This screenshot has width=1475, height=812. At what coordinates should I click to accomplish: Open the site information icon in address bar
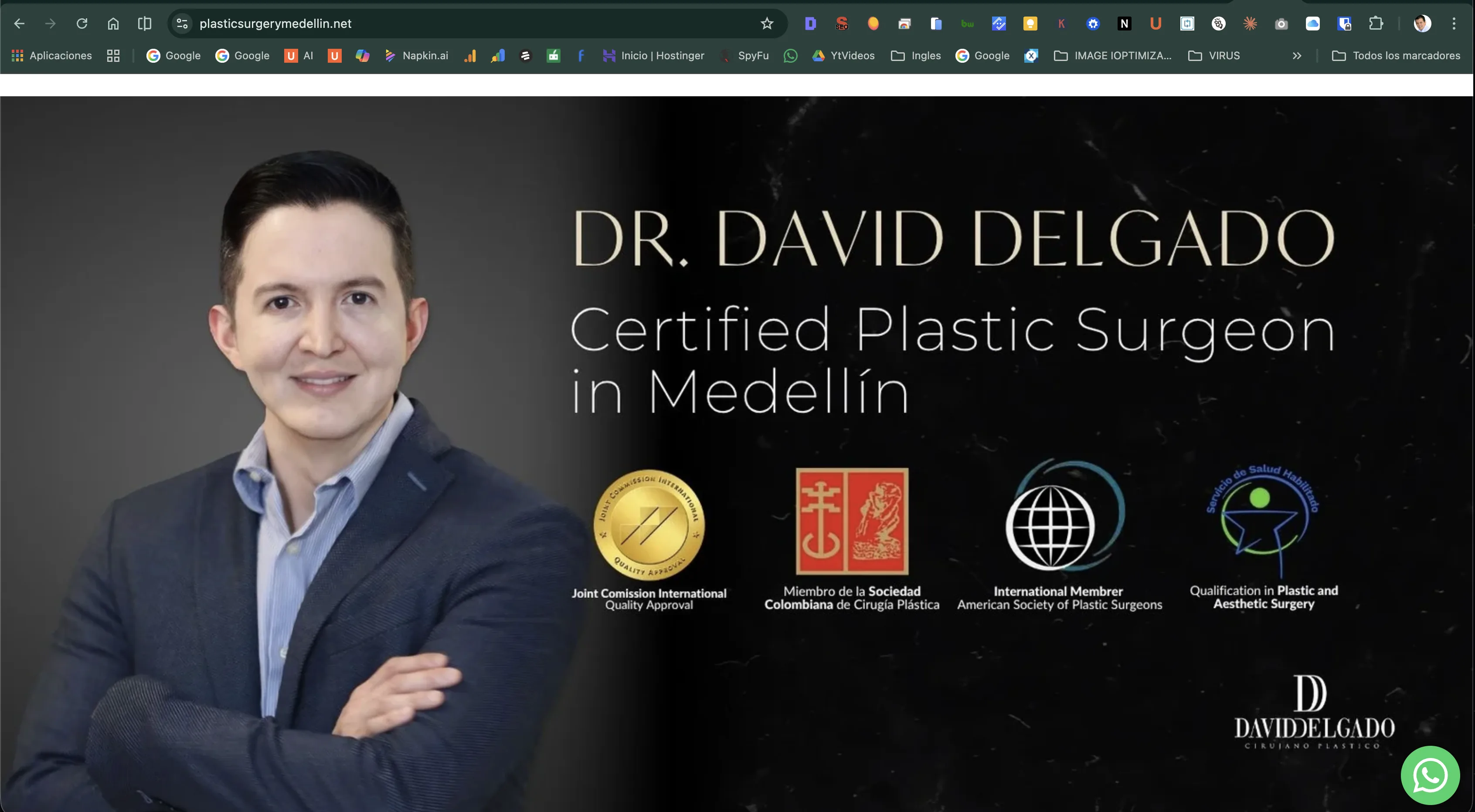pyautogui.click(x=182, y=24)
